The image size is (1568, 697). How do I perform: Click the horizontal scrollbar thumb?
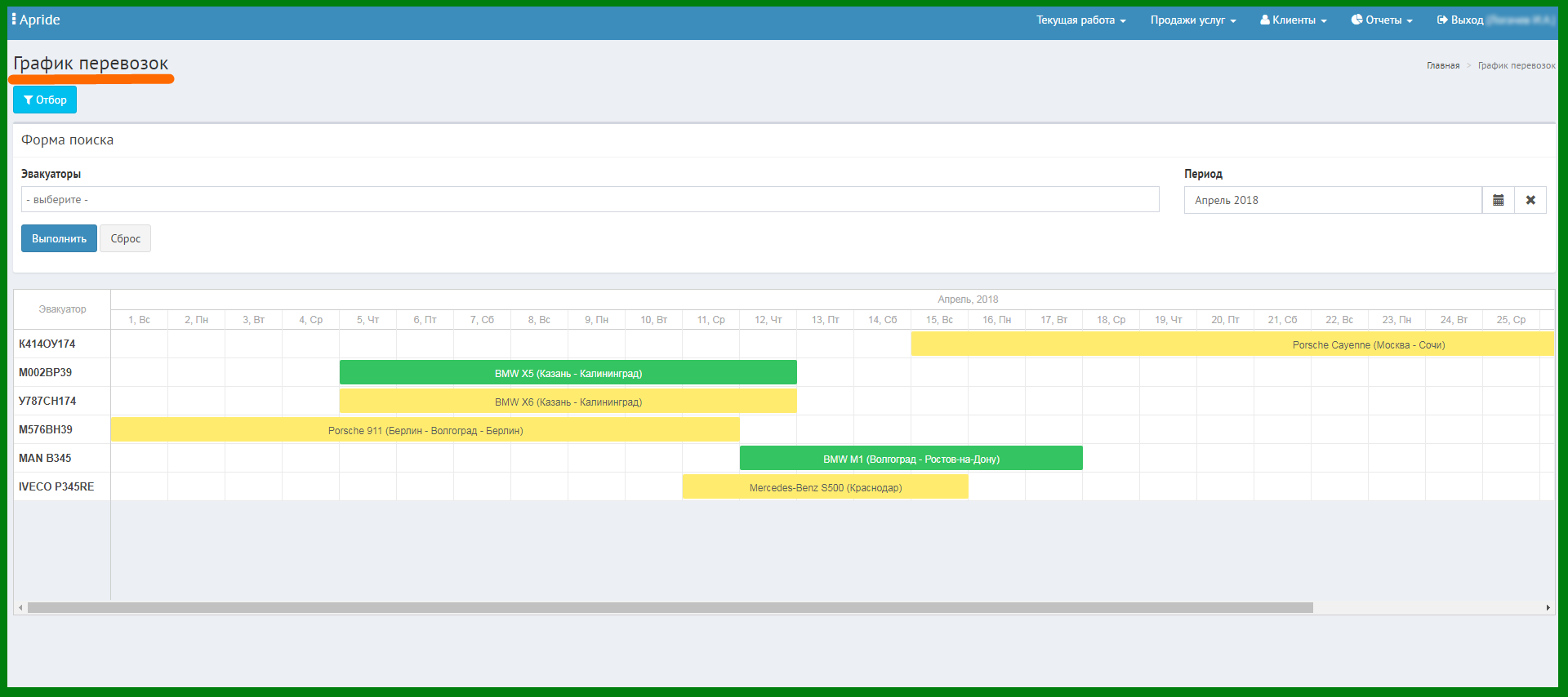(x=670, y=607)
